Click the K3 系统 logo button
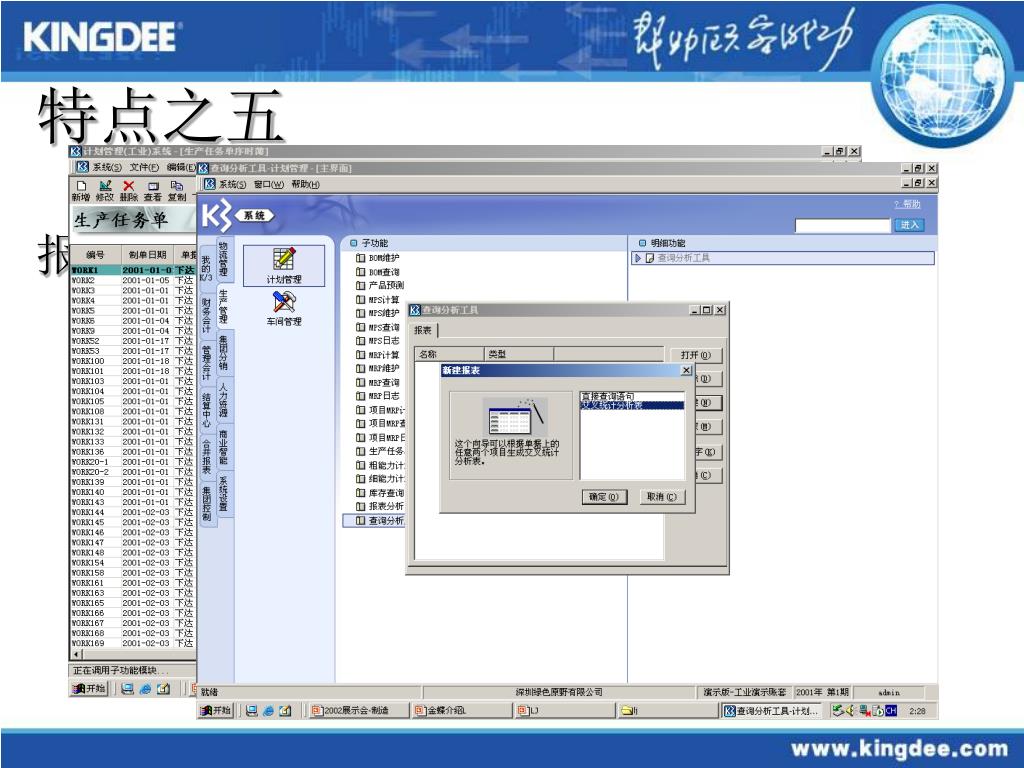The image size is (1024, 768). [x=237, y=215]
